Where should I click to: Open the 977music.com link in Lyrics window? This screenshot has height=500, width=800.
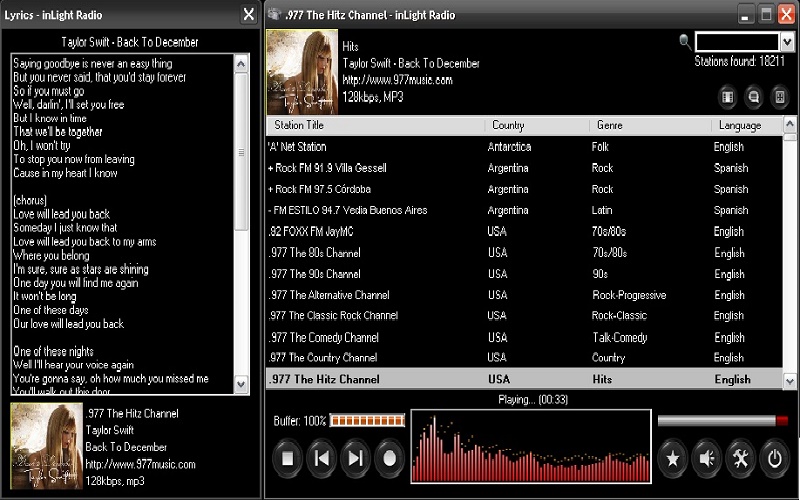coord(140,464)
